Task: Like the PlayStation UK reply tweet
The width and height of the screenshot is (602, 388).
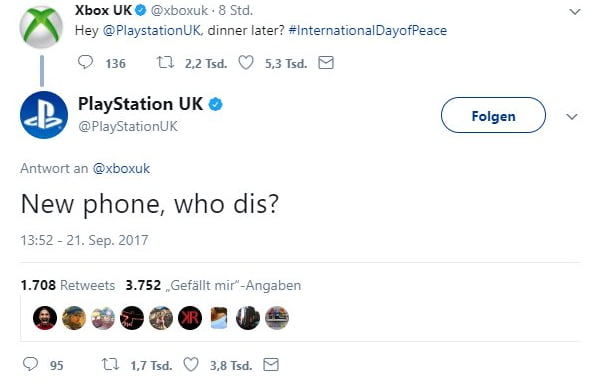Action: 191,365
